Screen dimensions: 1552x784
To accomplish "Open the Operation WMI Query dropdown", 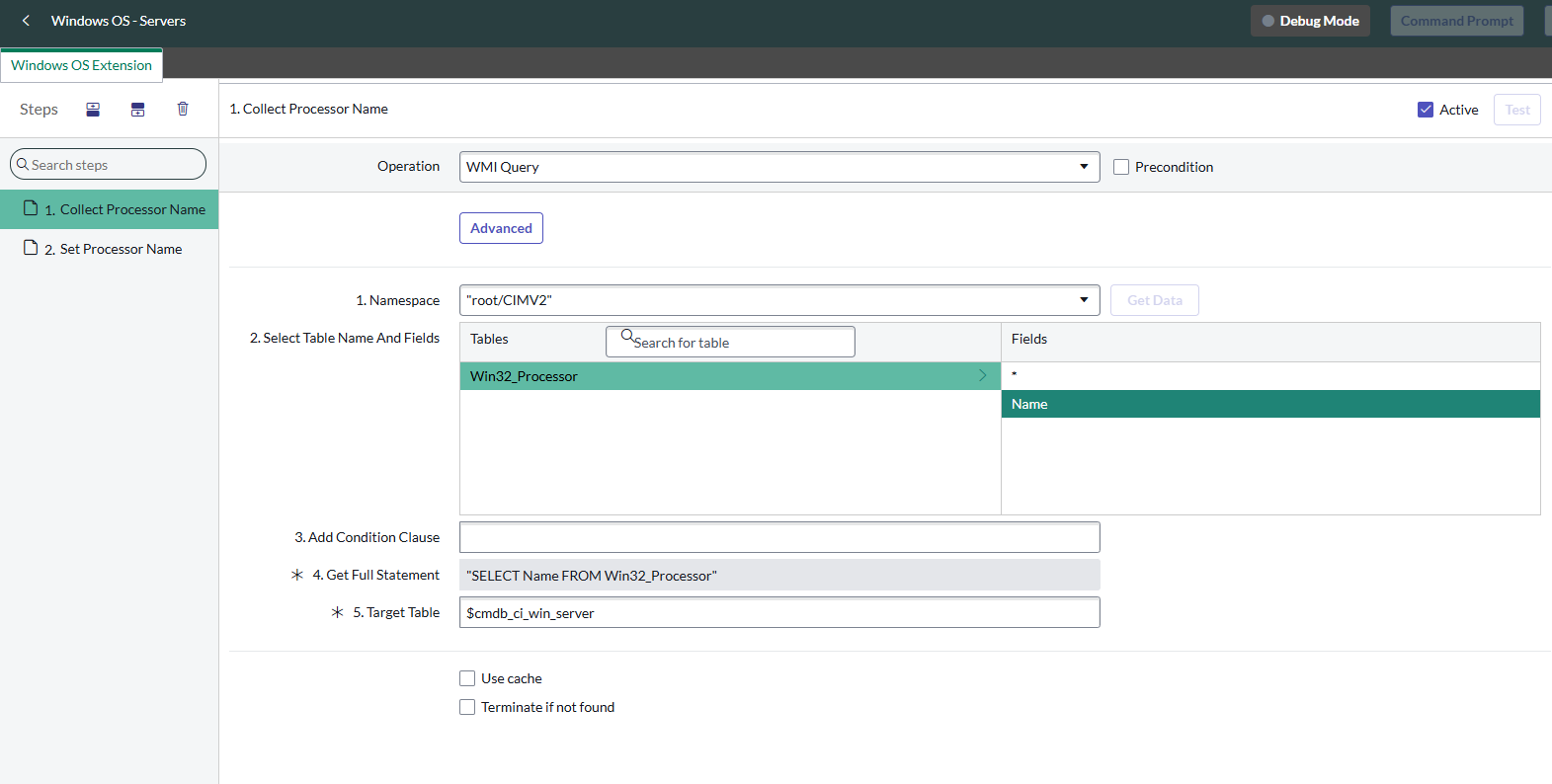I will 779,167.
